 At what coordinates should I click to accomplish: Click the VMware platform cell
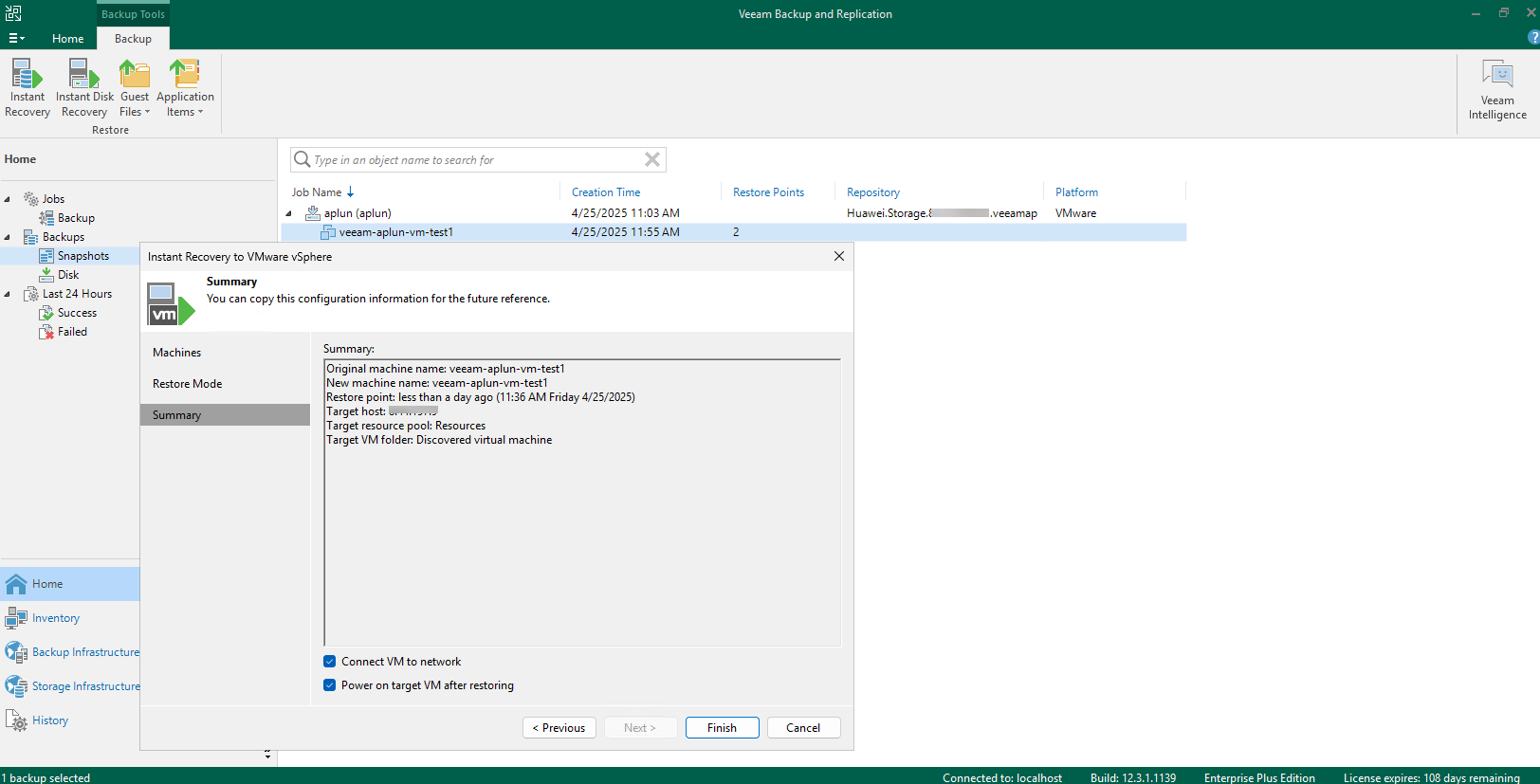click(1075, 213)
